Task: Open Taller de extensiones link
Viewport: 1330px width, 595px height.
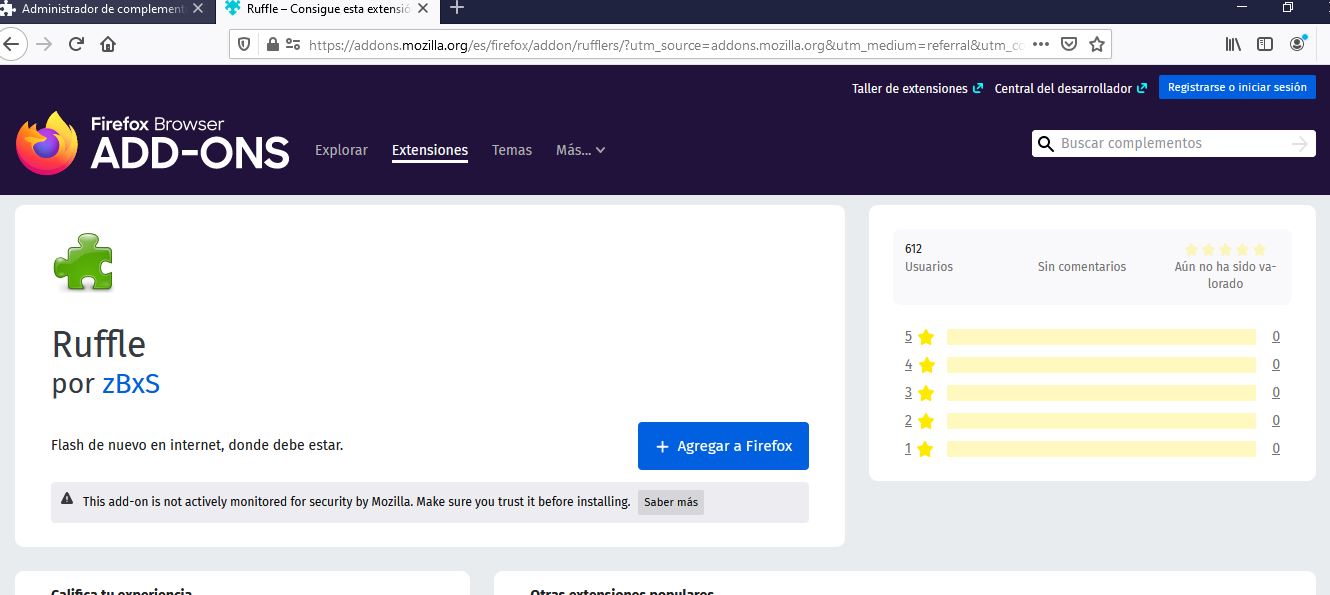Action: pos(917,88)
